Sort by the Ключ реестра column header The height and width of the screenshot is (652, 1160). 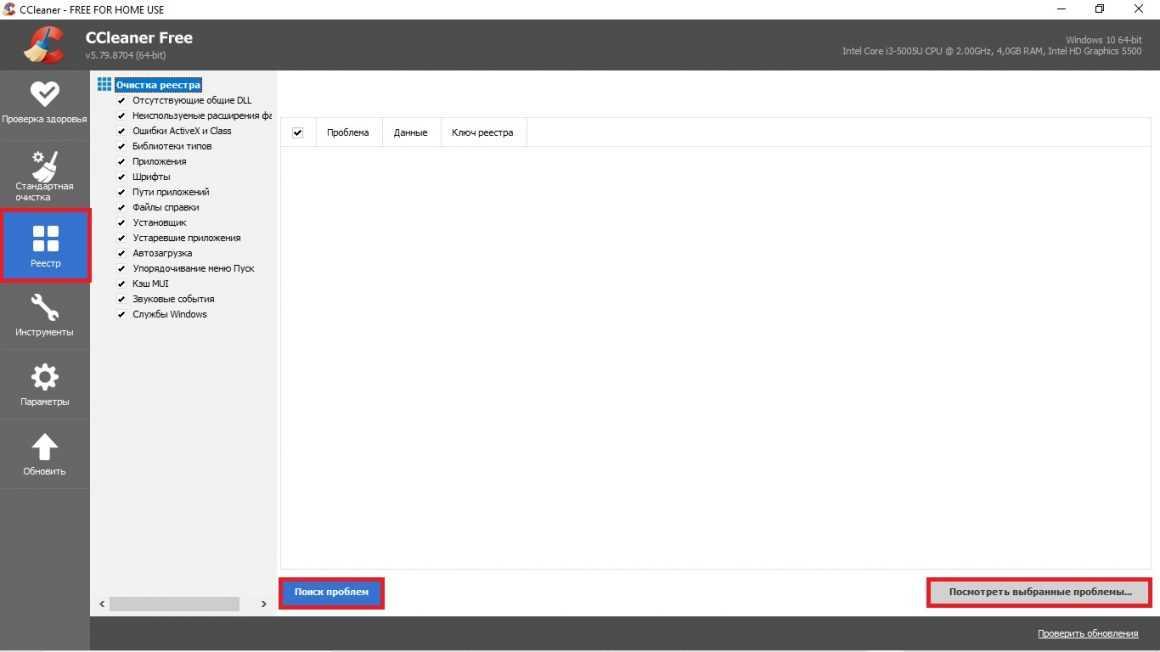click(x=482, y=132)
